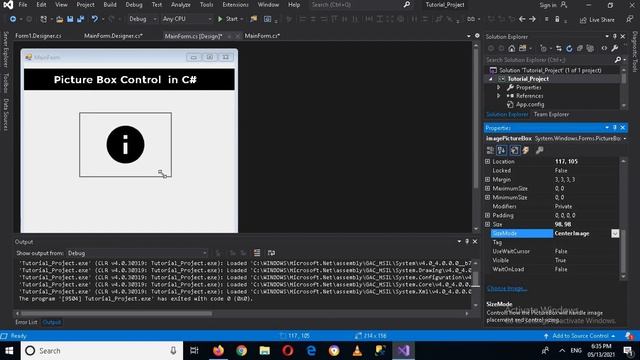
Task: Switch to MainForm.cs code tab
Action: (262, 36)
